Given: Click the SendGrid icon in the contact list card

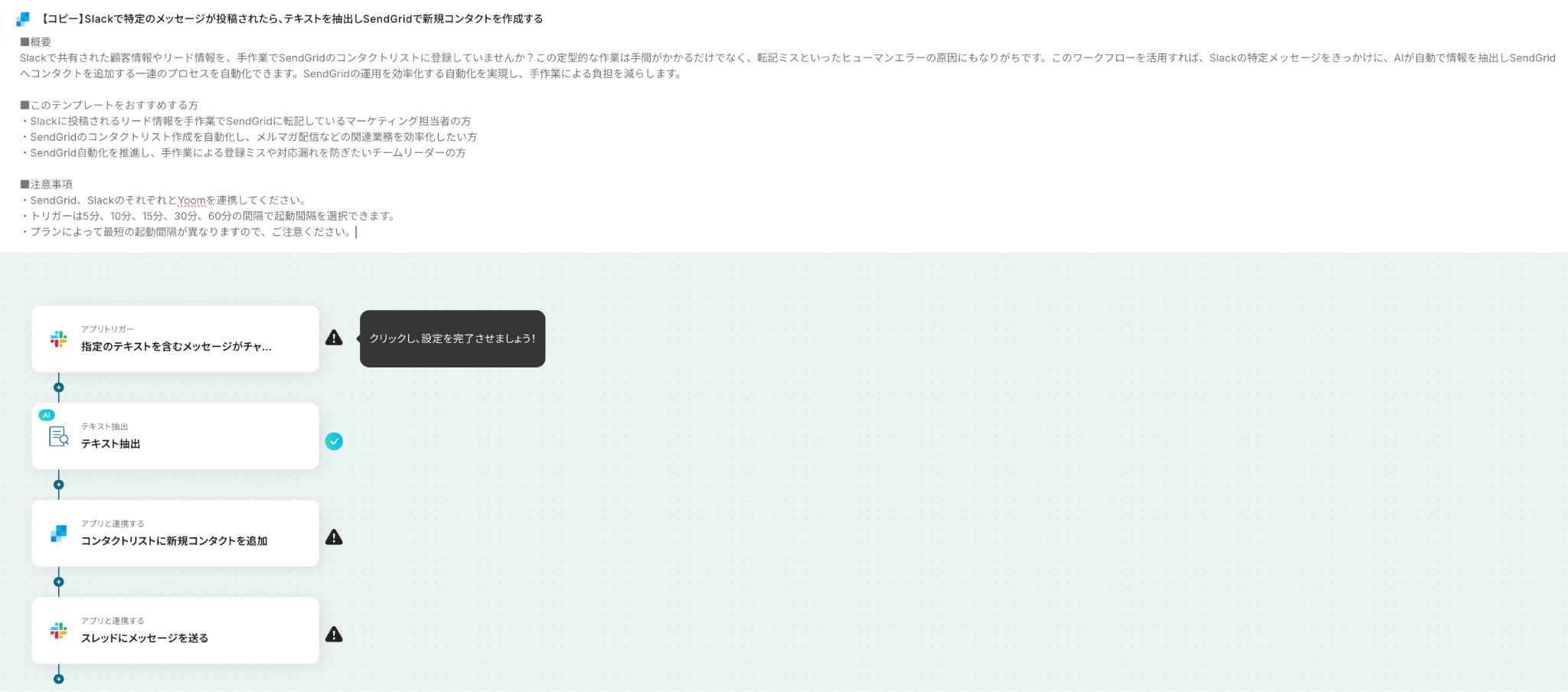Looking at the screenshot, I should tap(59, 534).
